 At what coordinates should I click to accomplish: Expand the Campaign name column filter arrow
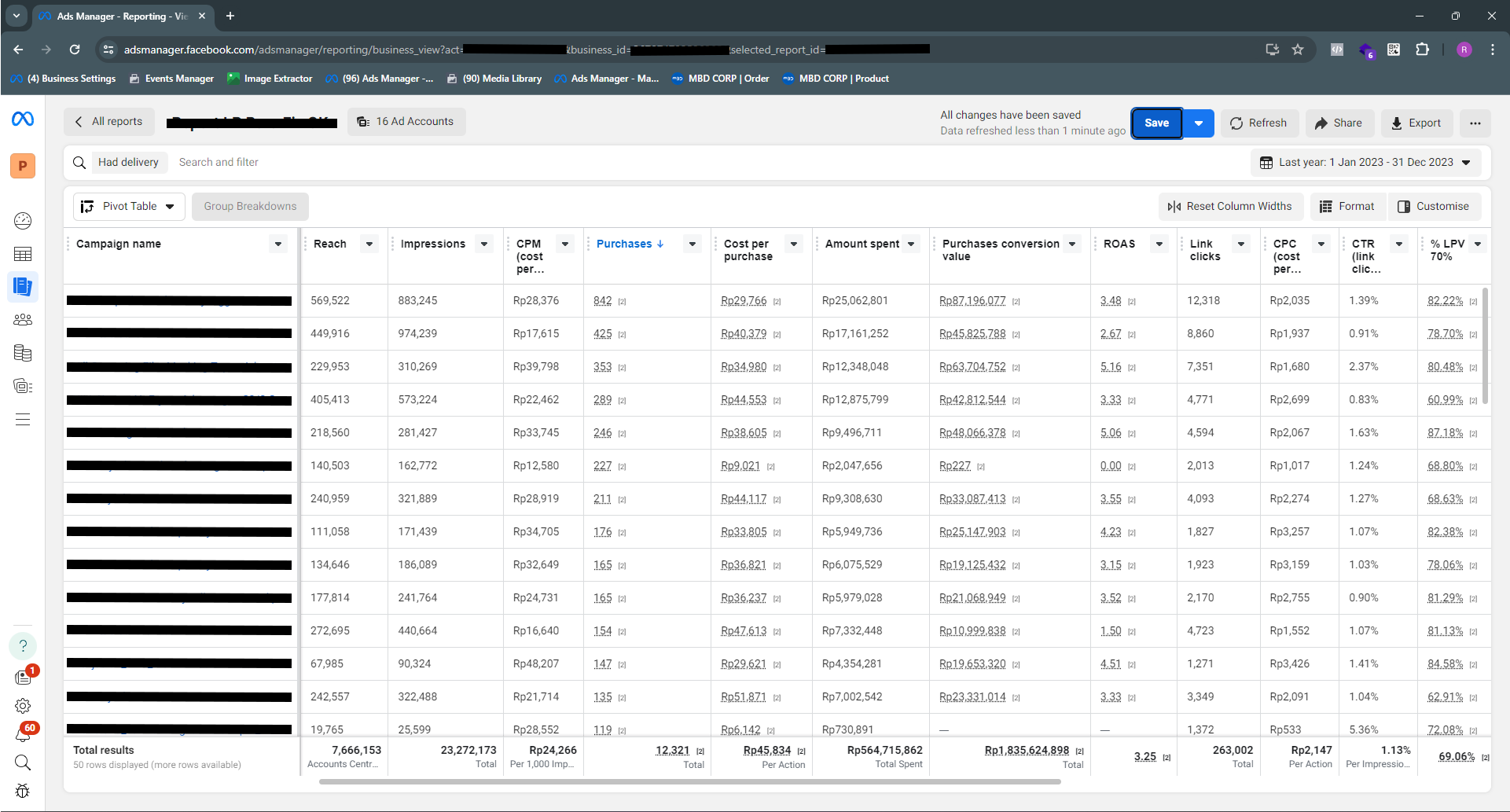(278, 244)
